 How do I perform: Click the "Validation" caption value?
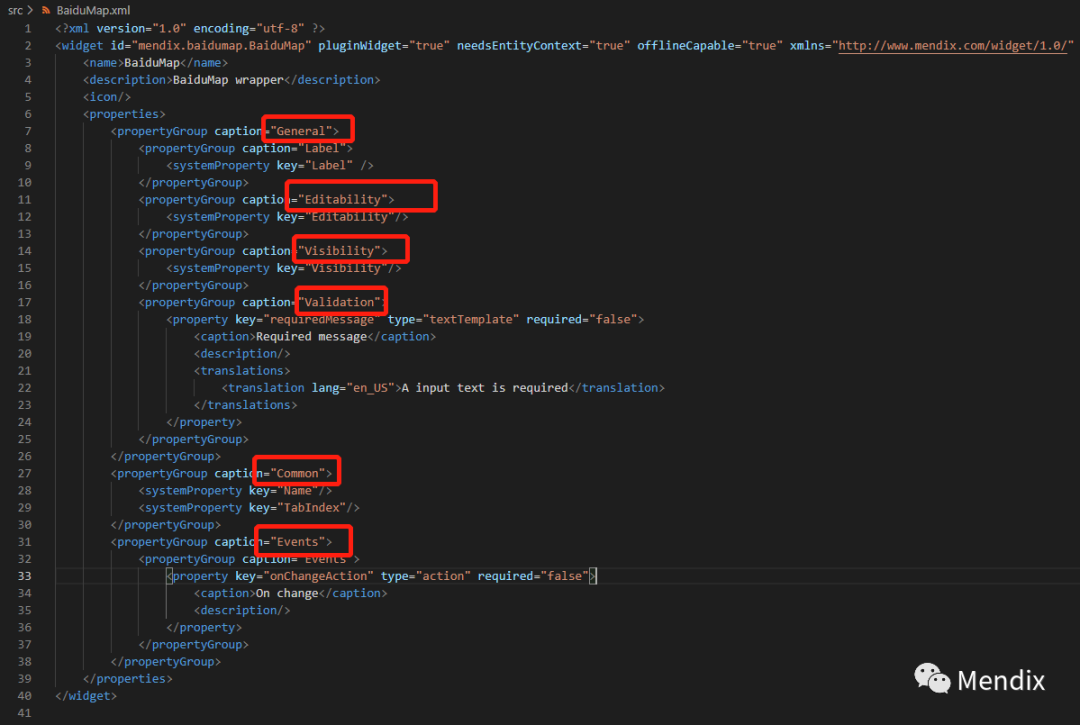pyautogui.click(x=339, y=302)
